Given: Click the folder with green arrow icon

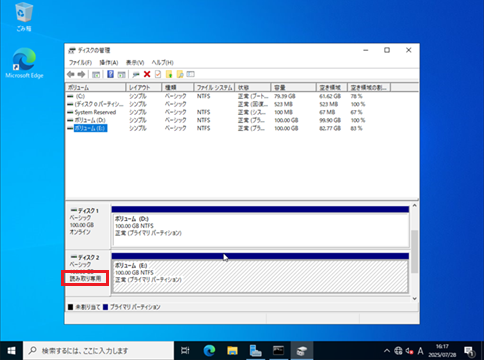Looking at the screenshot, I should point(169,74).
